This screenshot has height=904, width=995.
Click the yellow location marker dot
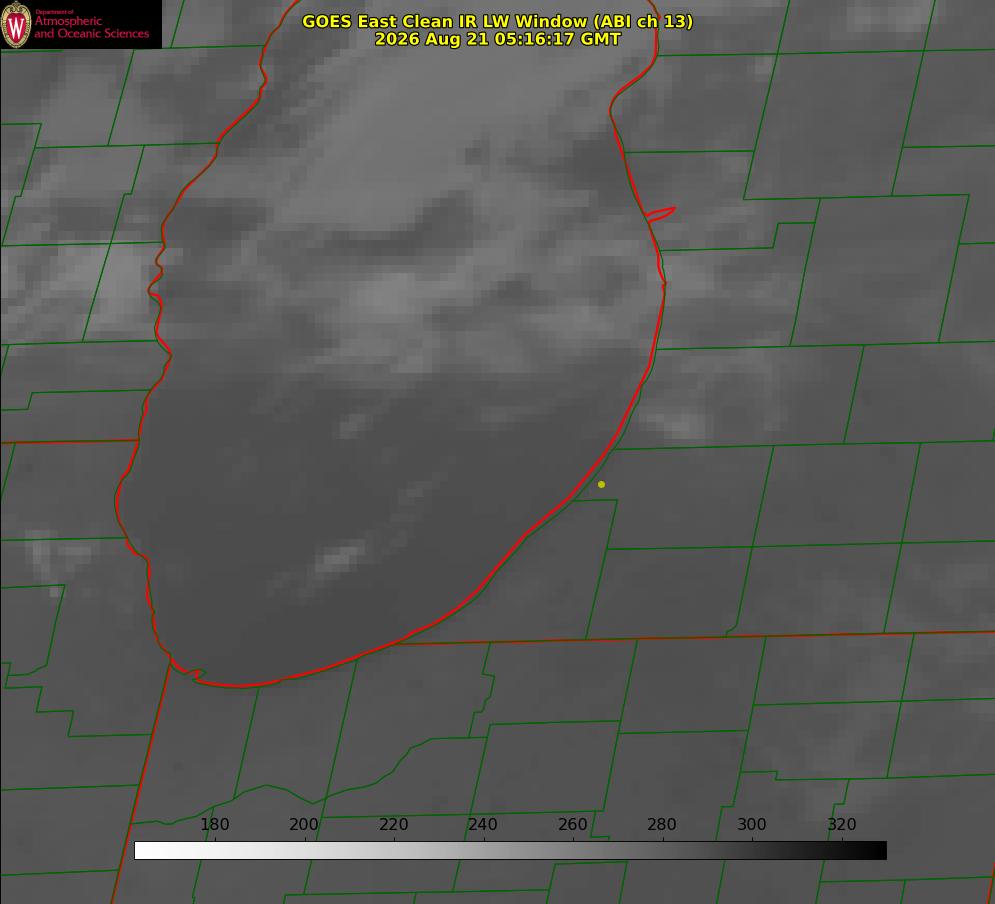(x=601, y=484)
